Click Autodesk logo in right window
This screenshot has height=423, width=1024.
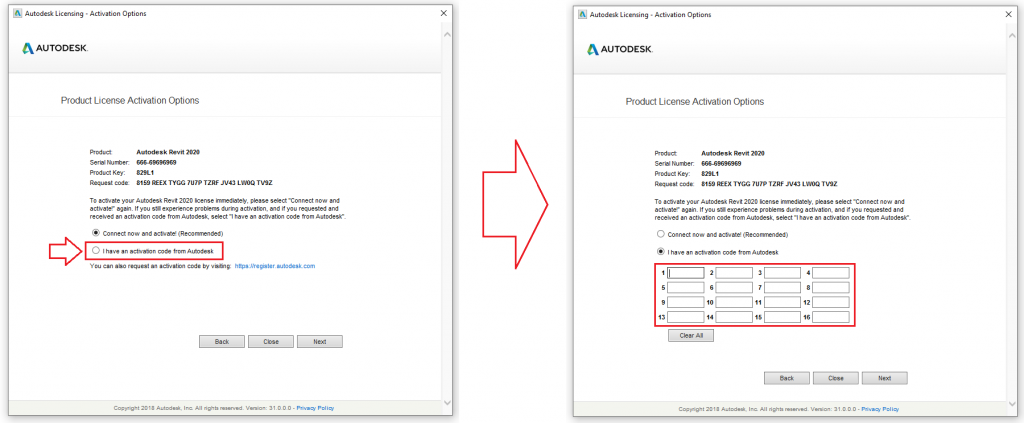coord(620,50)
